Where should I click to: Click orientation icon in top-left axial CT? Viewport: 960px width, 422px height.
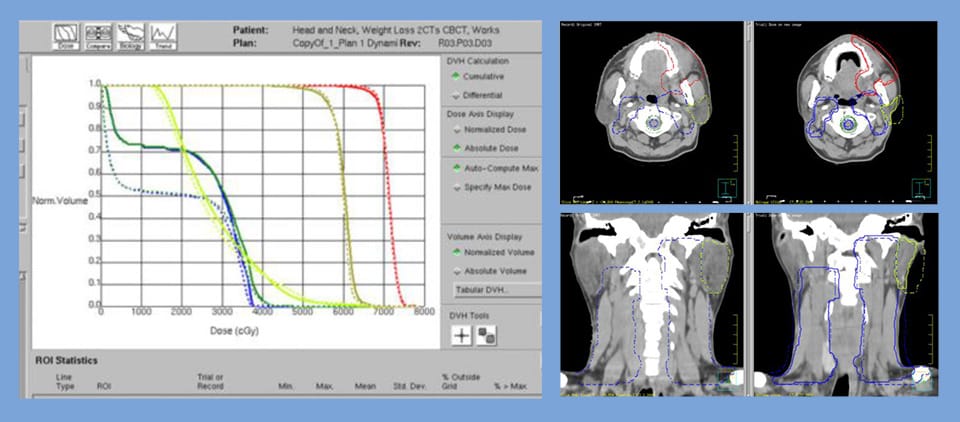tap(725, 187)
